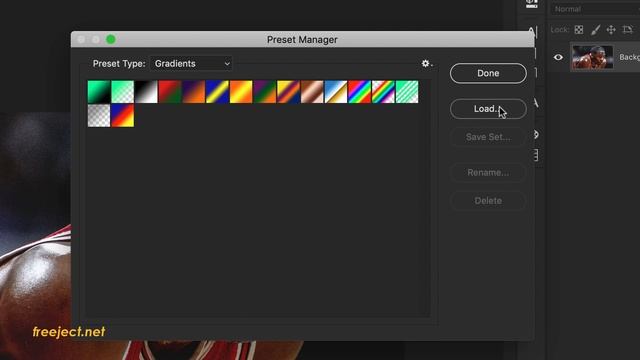Click lock transparent pixels icon in Layers
Image resolution: width=640 pixels, height=360 pixels.
579,30
